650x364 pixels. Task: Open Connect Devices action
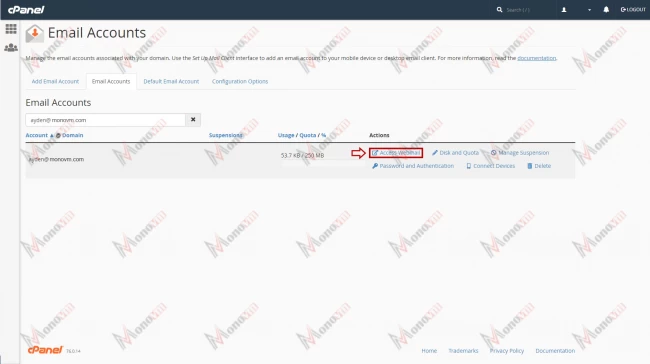(490, 166)
